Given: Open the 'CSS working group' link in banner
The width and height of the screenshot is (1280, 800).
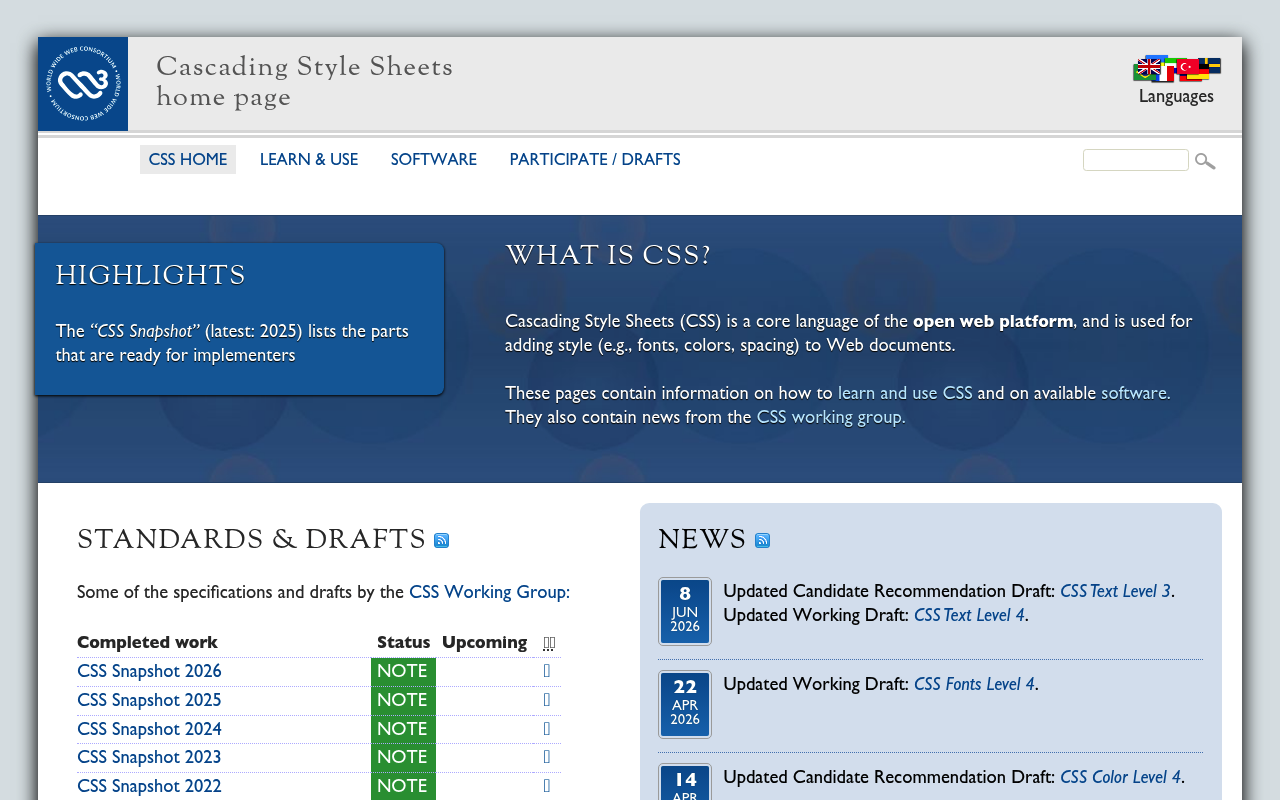Looking at the screenshot, I should (x=829, y=417).
